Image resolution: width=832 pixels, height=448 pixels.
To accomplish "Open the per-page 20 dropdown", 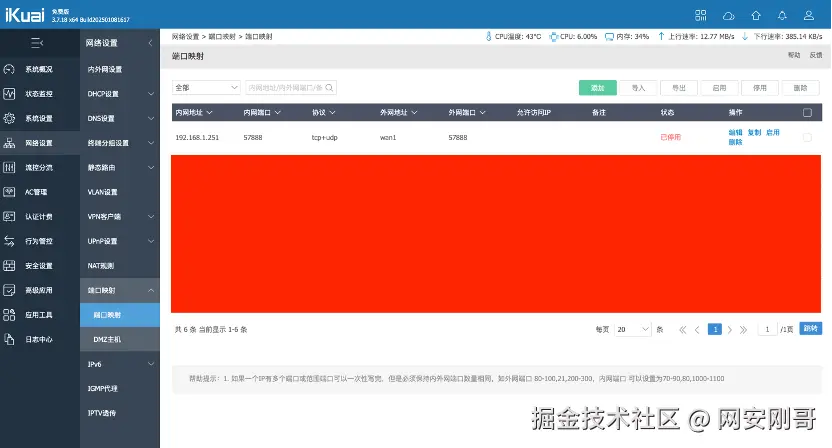I will click(632, 330).
